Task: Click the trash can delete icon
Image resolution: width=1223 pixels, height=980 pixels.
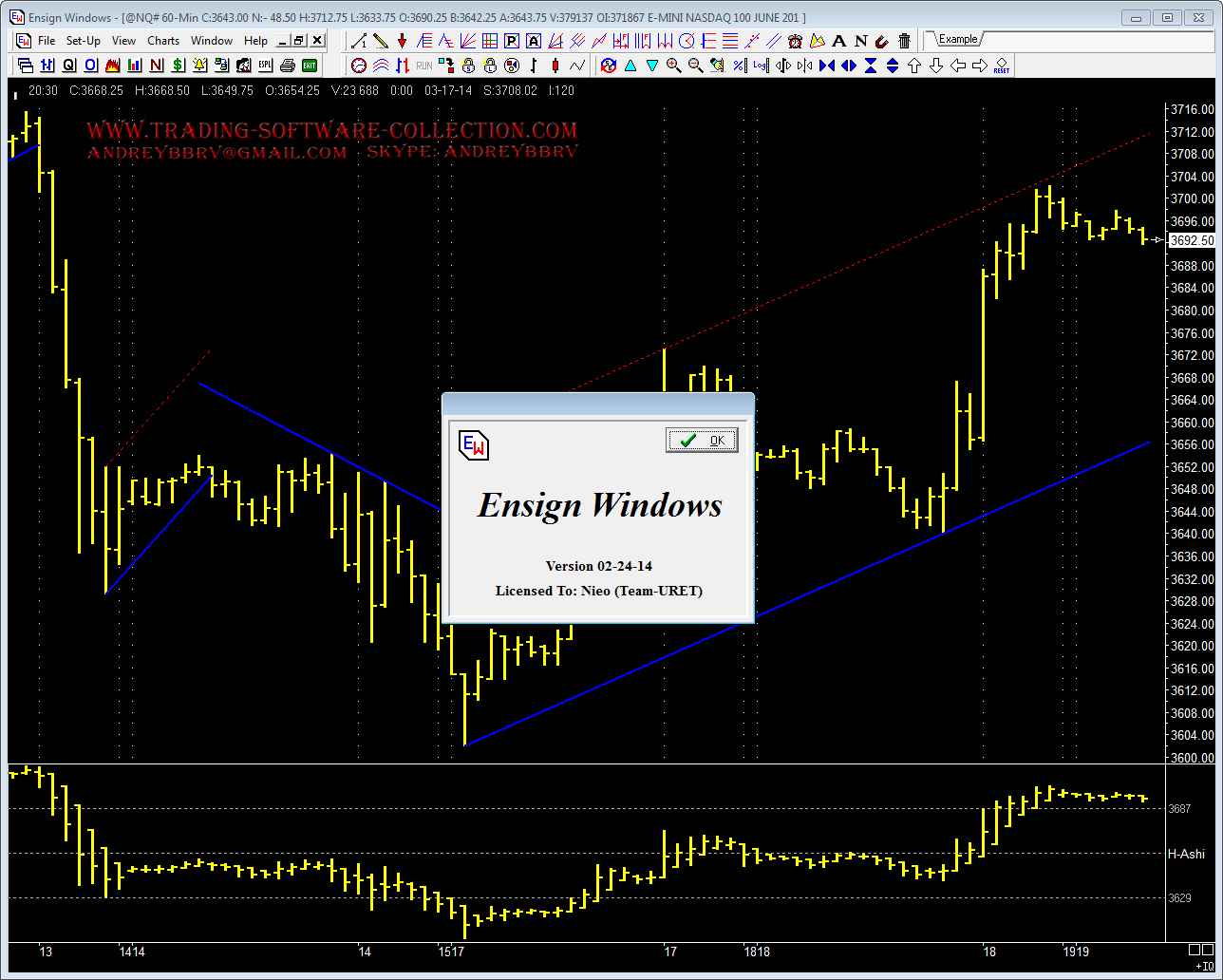Action: [904, 41]
